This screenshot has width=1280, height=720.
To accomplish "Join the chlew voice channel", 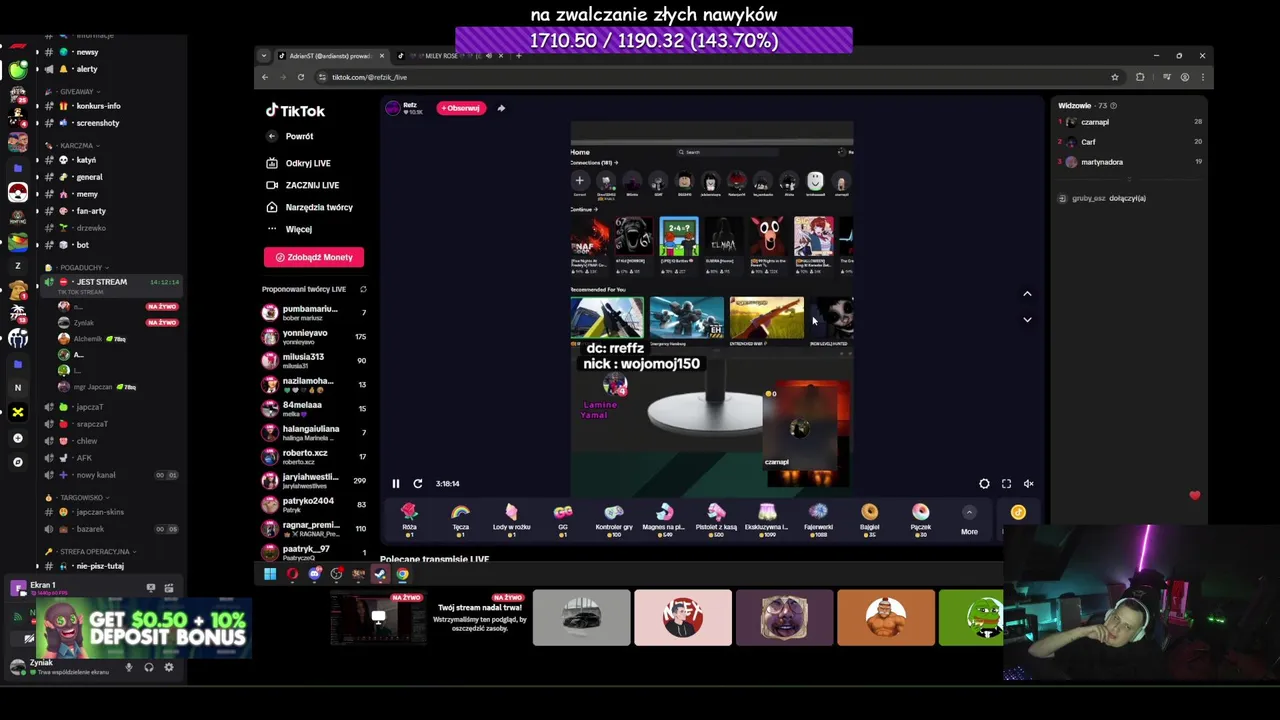I will pyautogui.click(x=87, y=441).
